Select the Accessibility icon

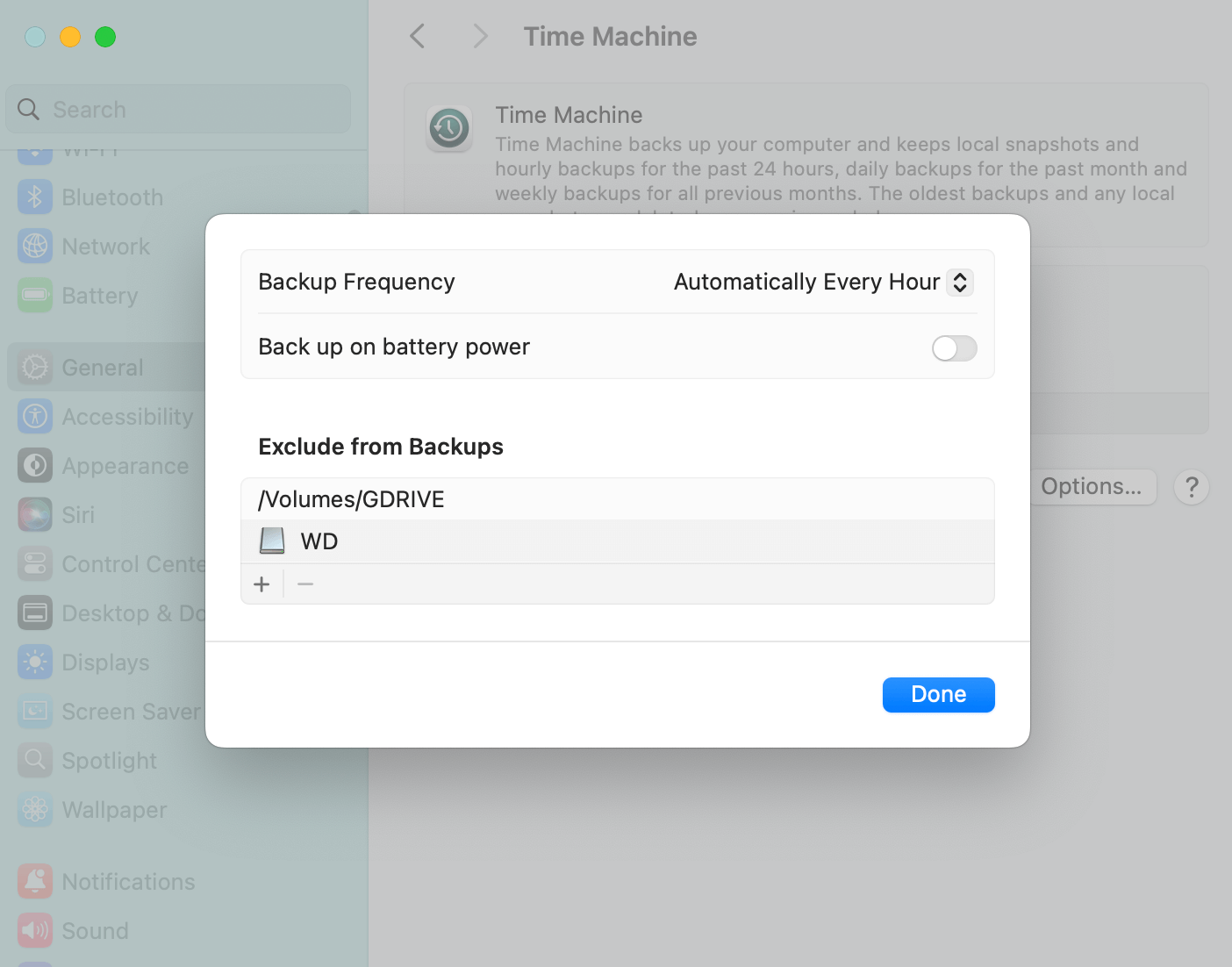coord(34,417)
